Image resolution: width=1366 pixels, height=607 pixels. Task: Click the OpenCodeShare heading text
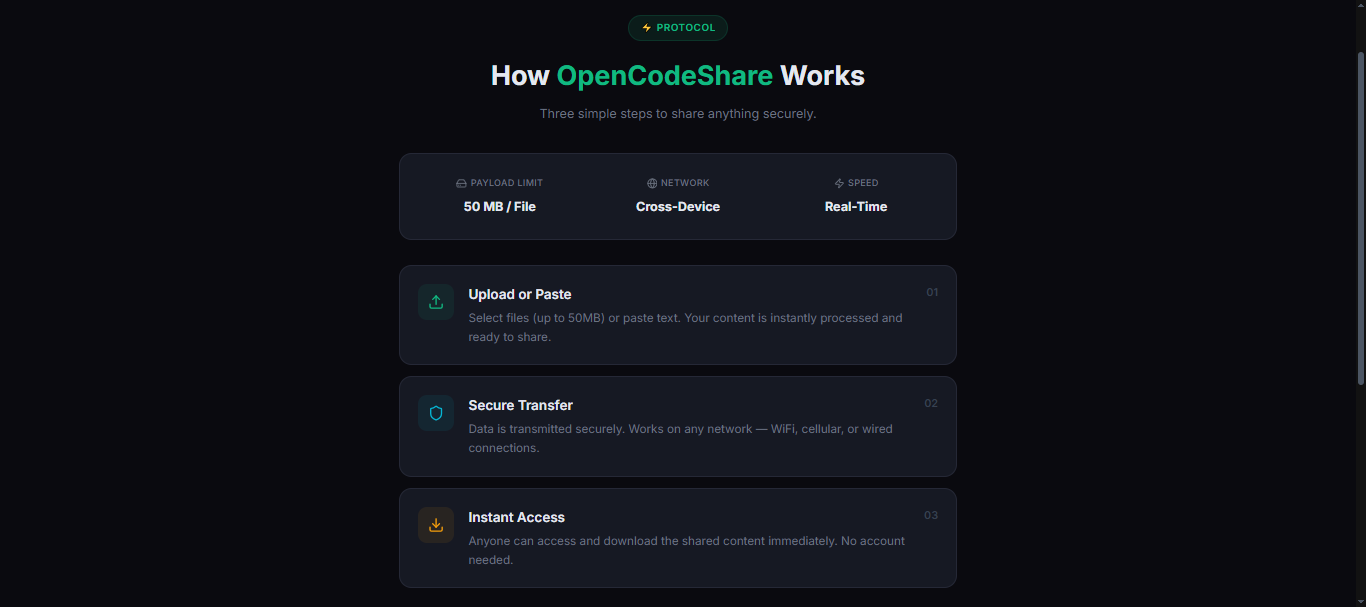click(666, 75)
